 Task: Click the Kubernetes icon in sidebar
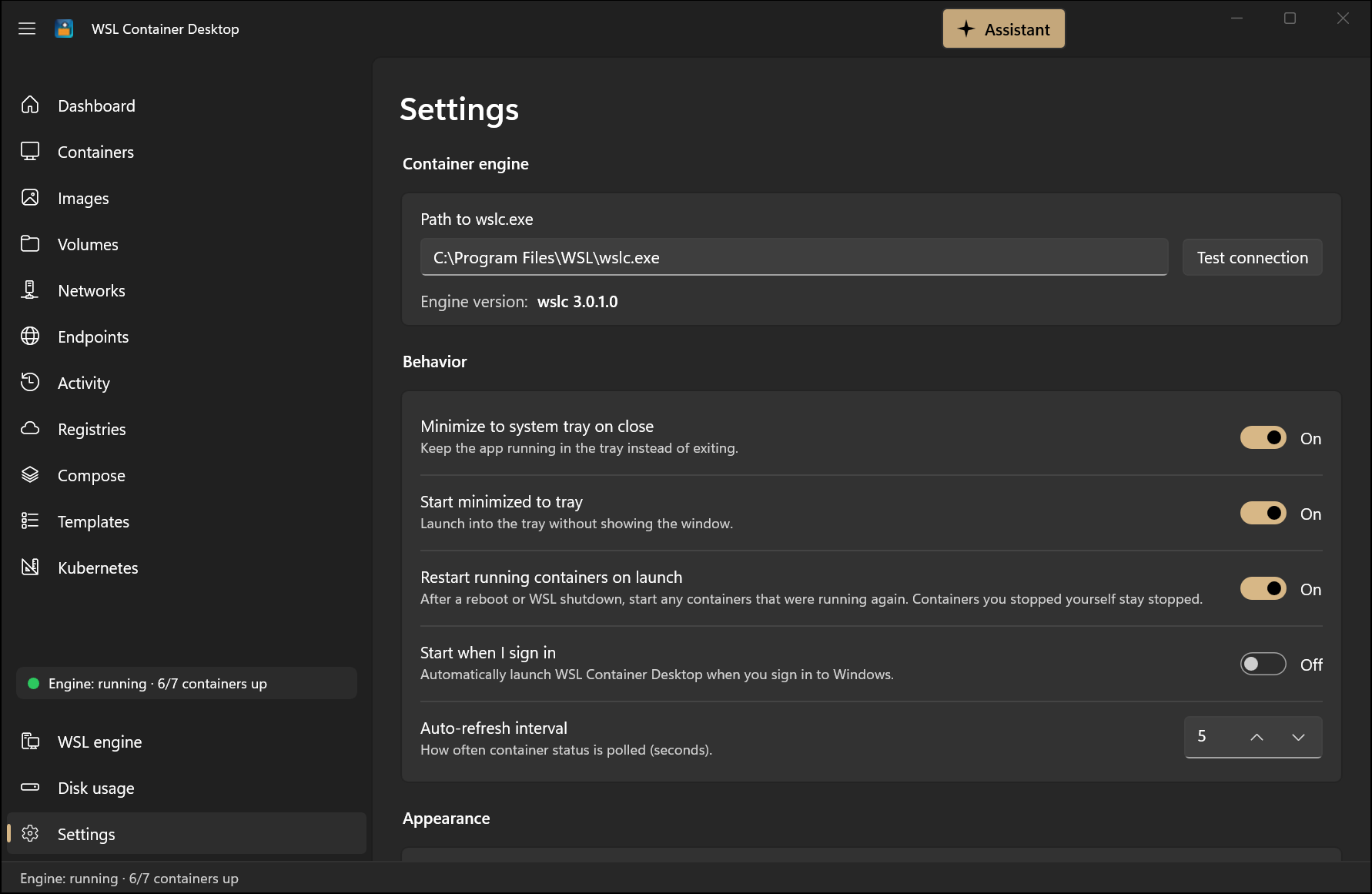30,567
